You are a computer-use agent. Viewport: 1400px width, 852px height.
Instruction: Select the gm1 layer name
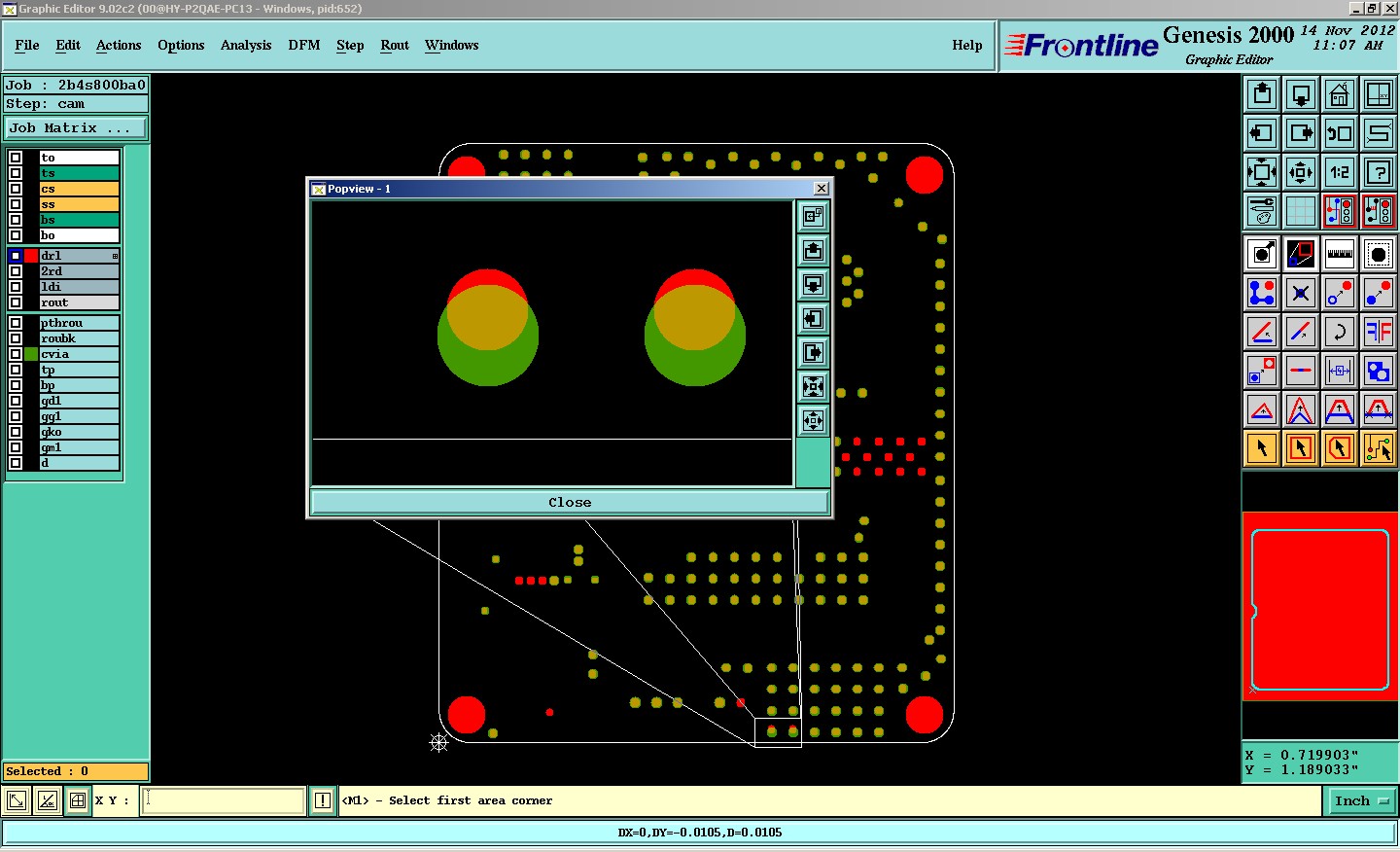tap(79, 447)
